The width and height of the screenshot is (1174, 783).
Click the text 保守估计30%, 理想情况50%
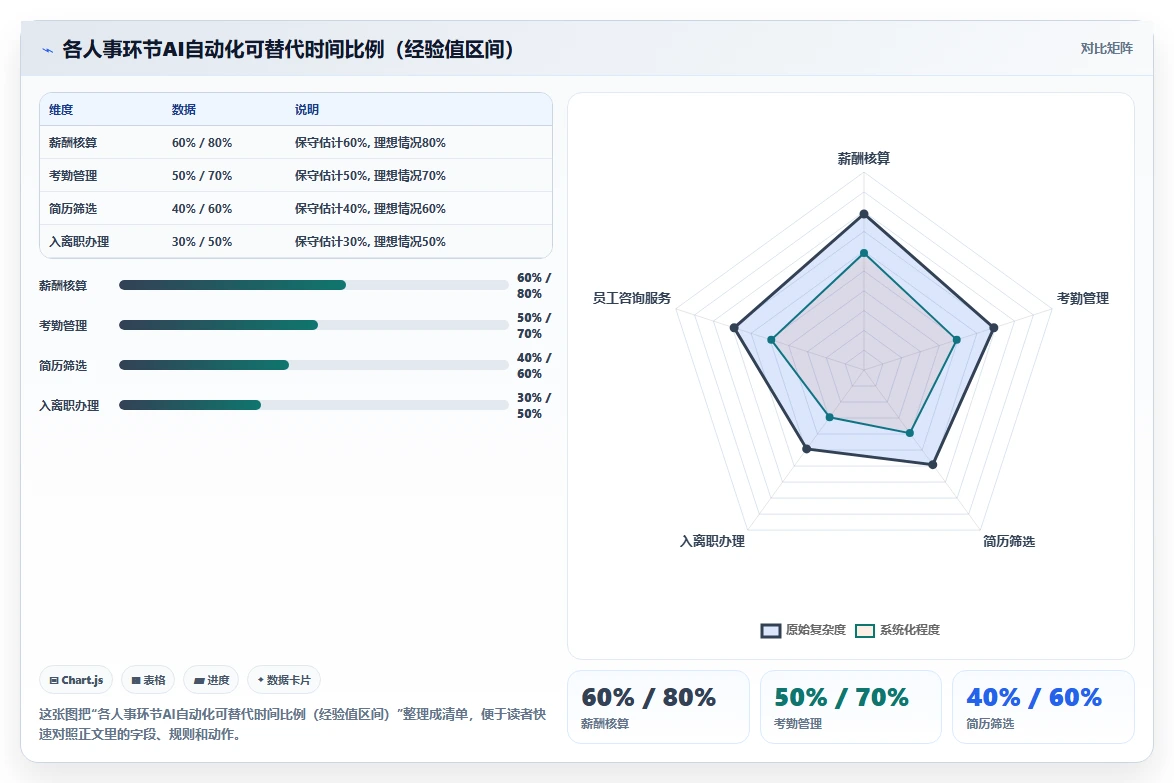[x=370, y=241]
